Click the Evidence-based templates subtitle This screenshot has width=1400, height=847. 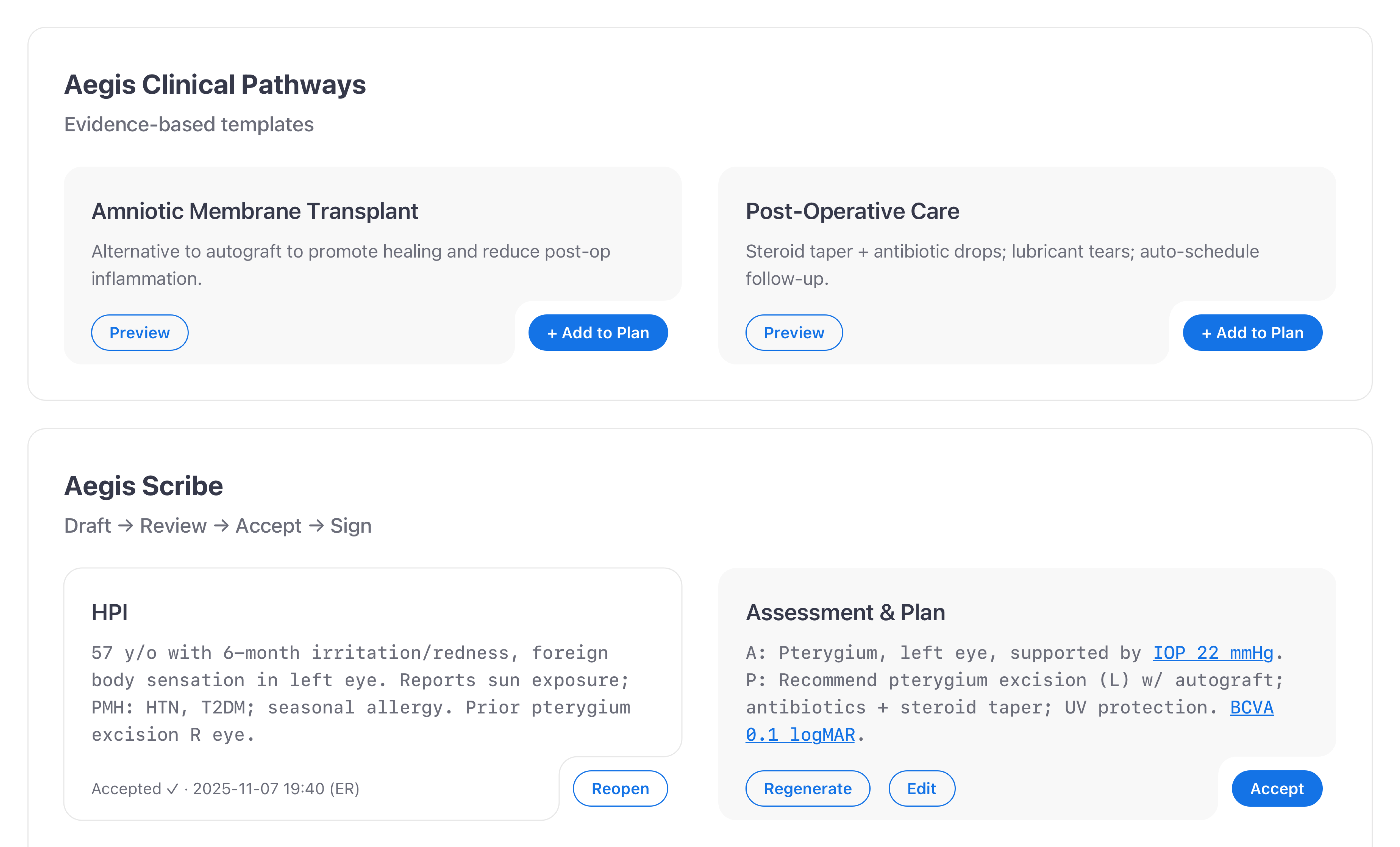tap(189, 125)
